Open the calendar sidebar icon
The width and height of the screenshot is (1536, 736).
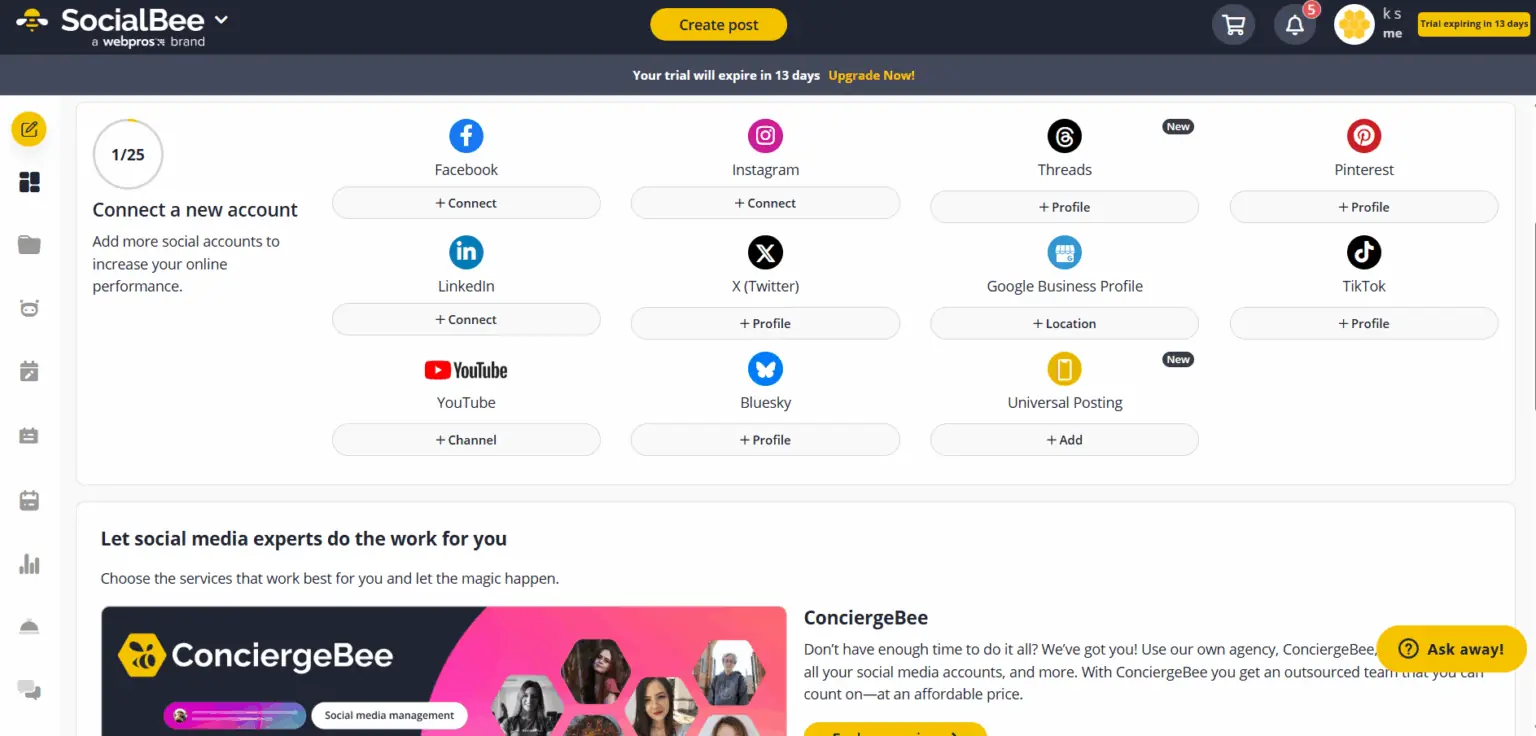pos(29,500)
